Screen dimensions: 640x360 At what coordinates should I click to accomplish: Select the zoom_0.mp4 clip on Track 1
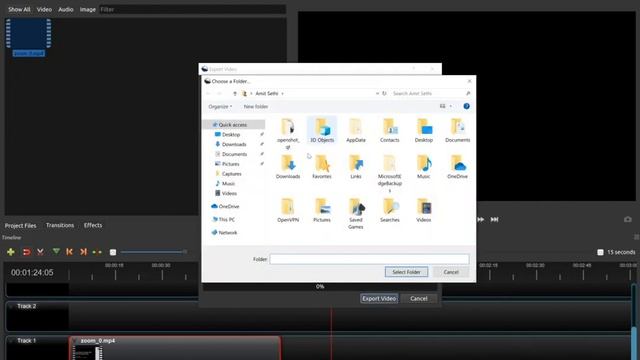tap(175, 348)
